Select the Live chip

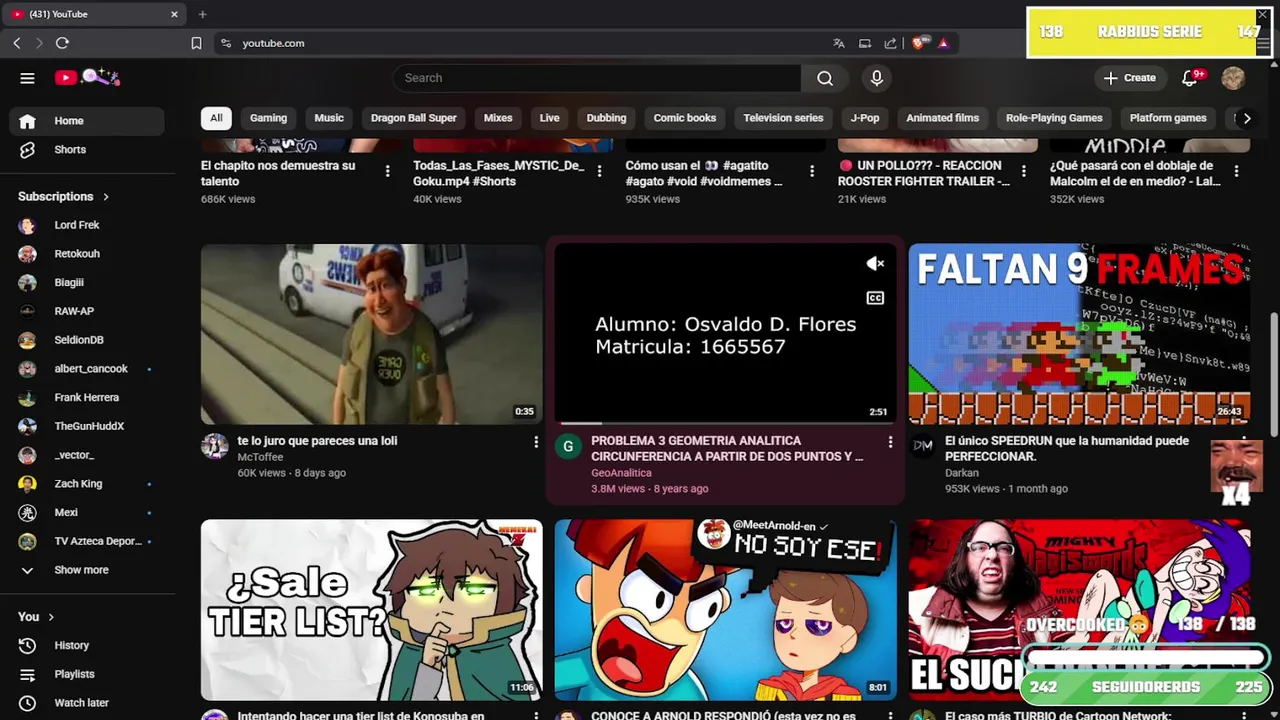550,118
